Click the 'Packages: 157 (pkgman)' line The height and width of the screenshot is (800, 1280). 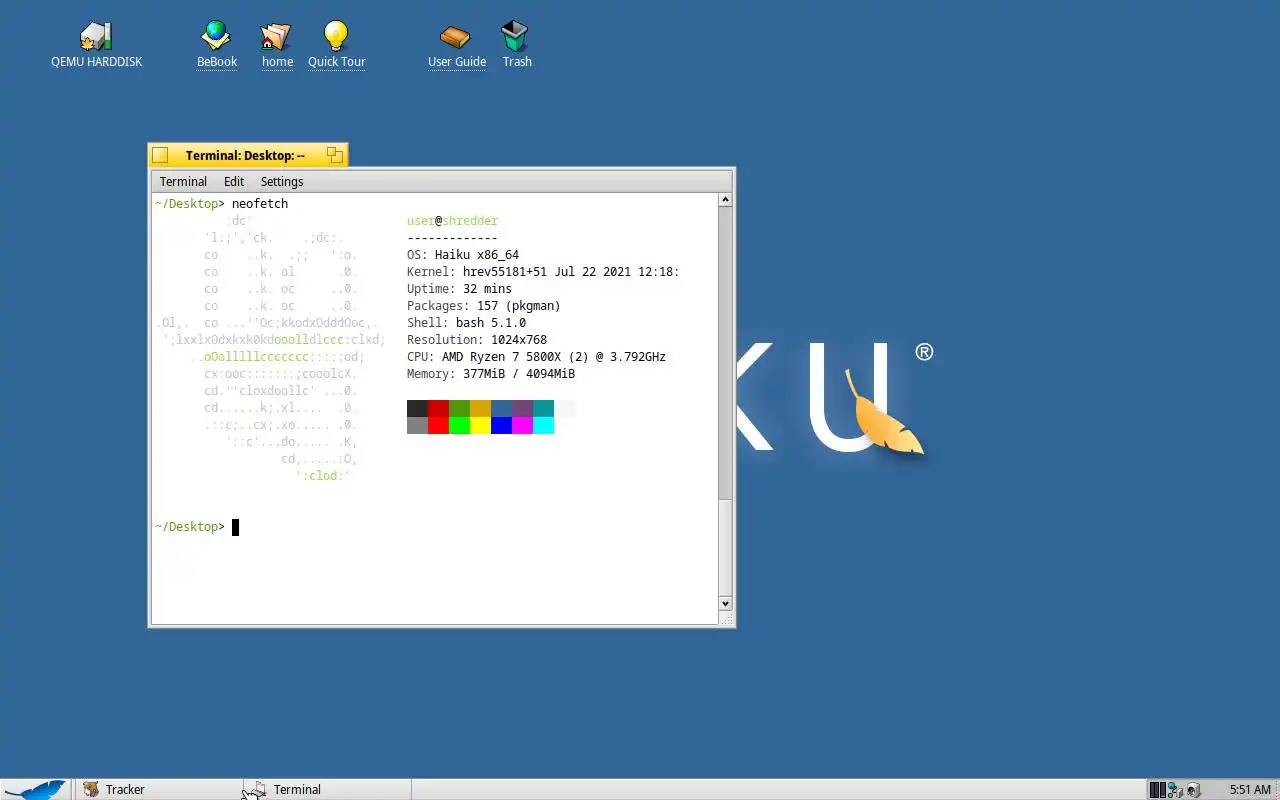click(x=484, y=306)
